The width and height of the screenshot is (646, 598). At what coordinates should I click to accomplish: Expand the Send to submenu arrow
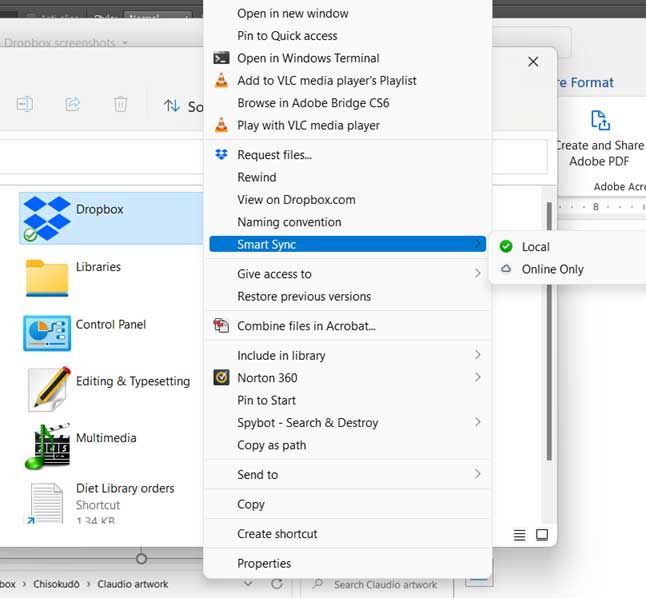pos(477,474)
